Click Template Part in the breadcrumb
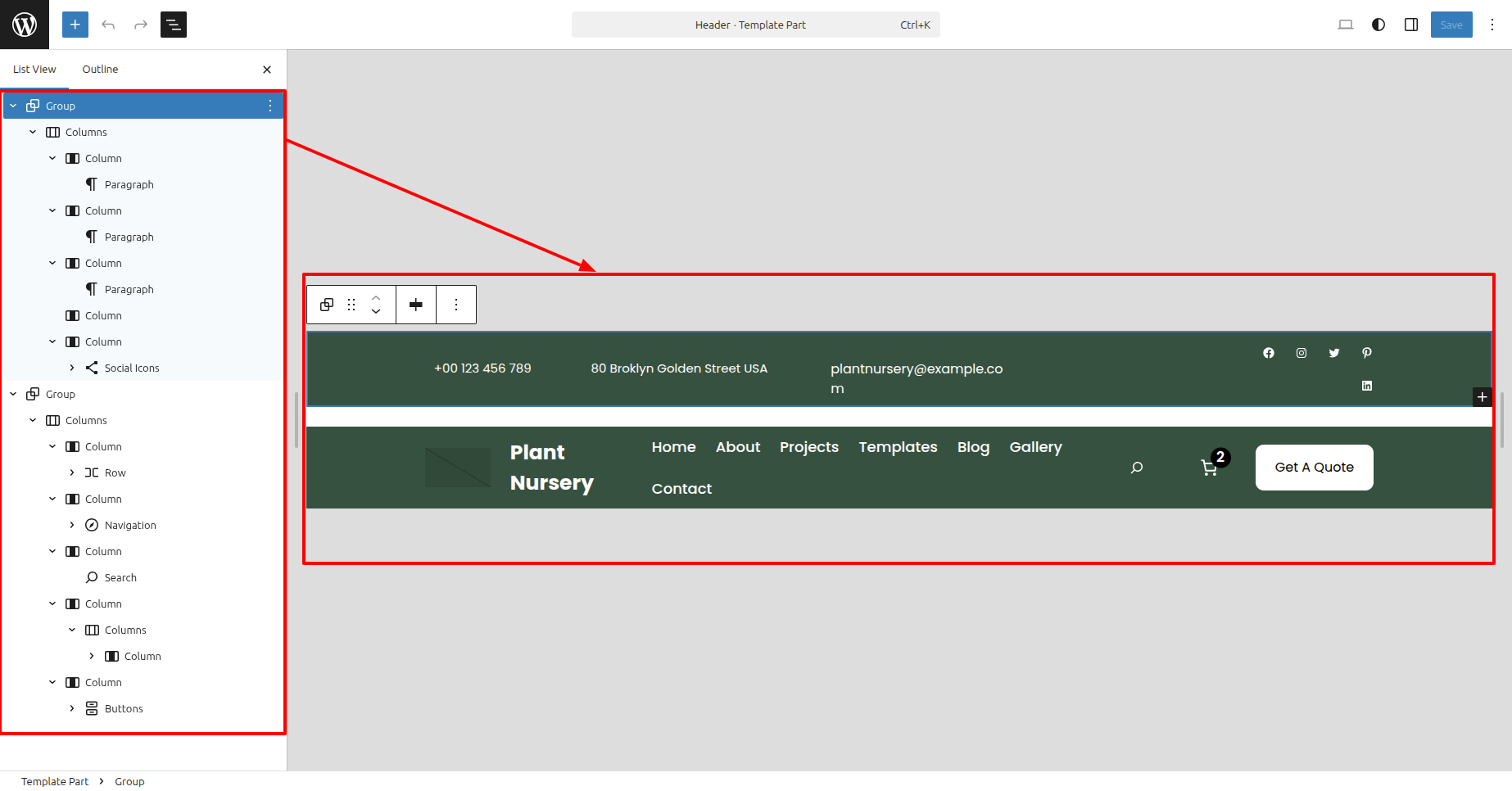Image resolution: width=1512 pixels, height=791 pixels. click(x=55, y=781)
